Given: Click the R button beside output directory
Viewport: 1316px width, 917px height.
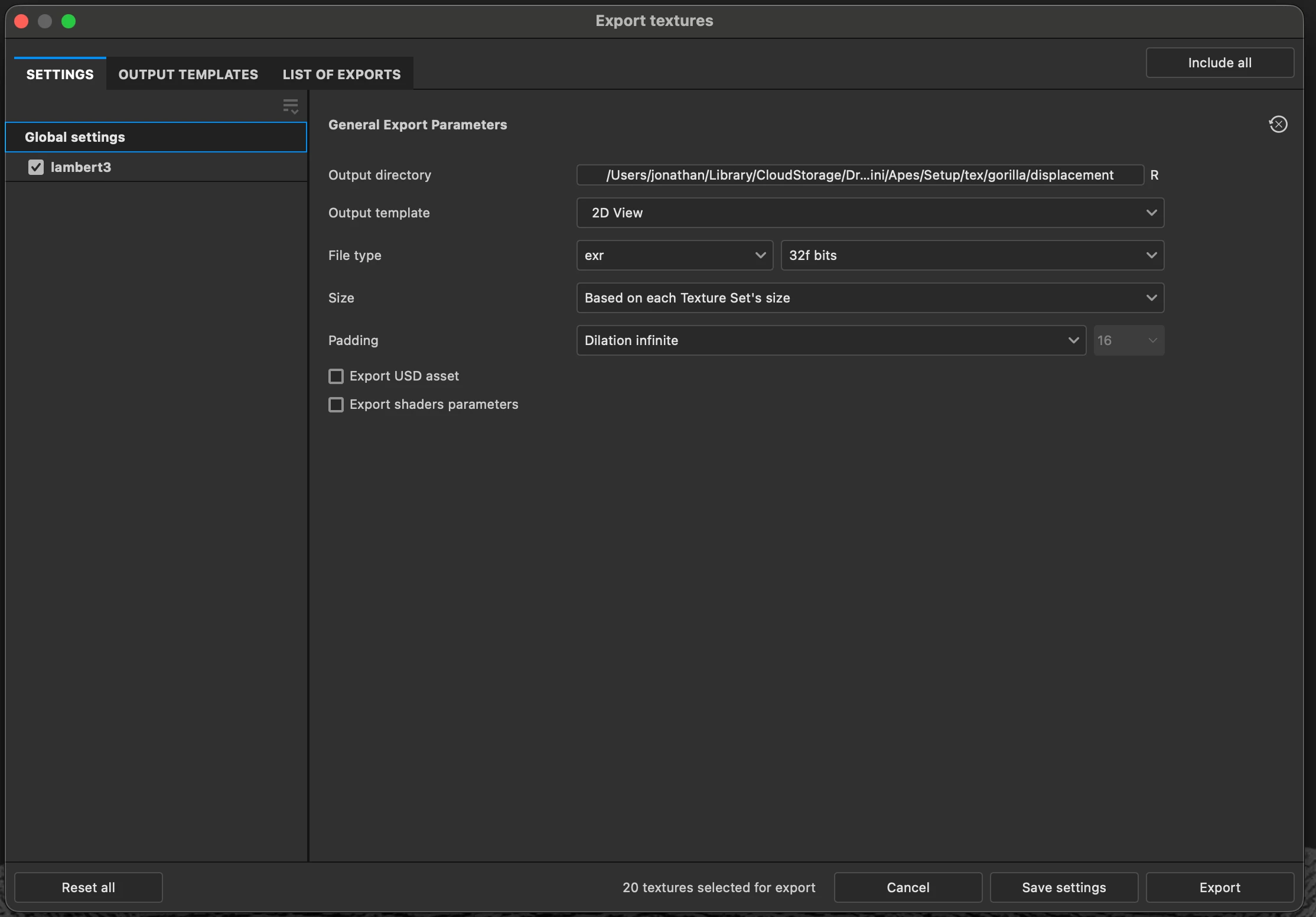Looking at the screenshot, I should point(1154,175).
